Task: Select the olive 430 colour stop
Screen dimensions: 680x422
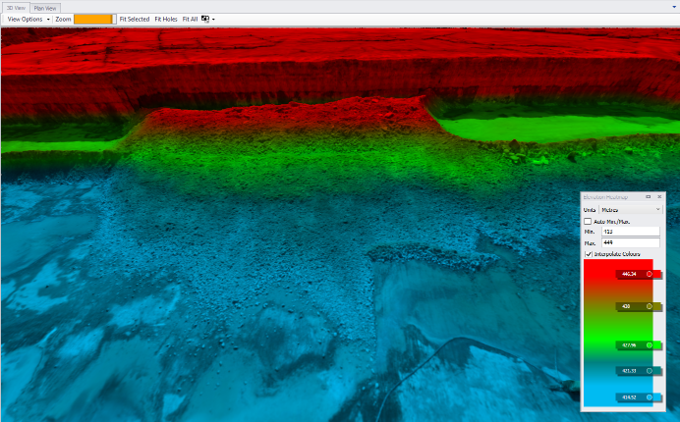Action: coord(639,306)
